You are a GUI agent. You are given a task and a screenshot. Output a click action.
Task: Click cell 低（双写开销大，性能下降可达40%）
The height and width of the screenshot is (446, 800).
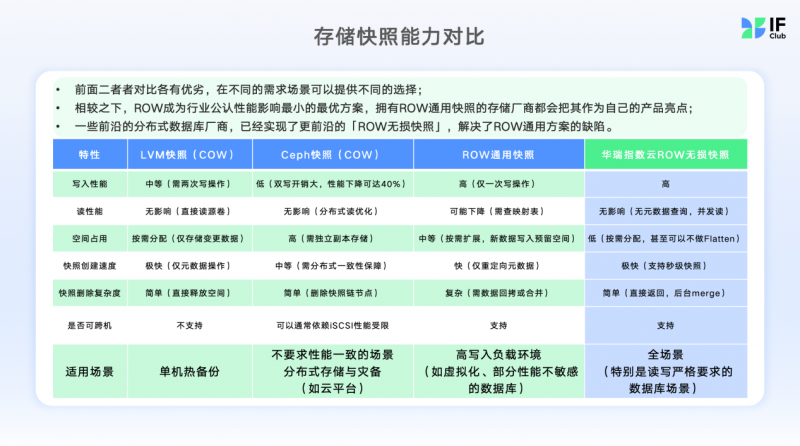click(x=333, y=184)
